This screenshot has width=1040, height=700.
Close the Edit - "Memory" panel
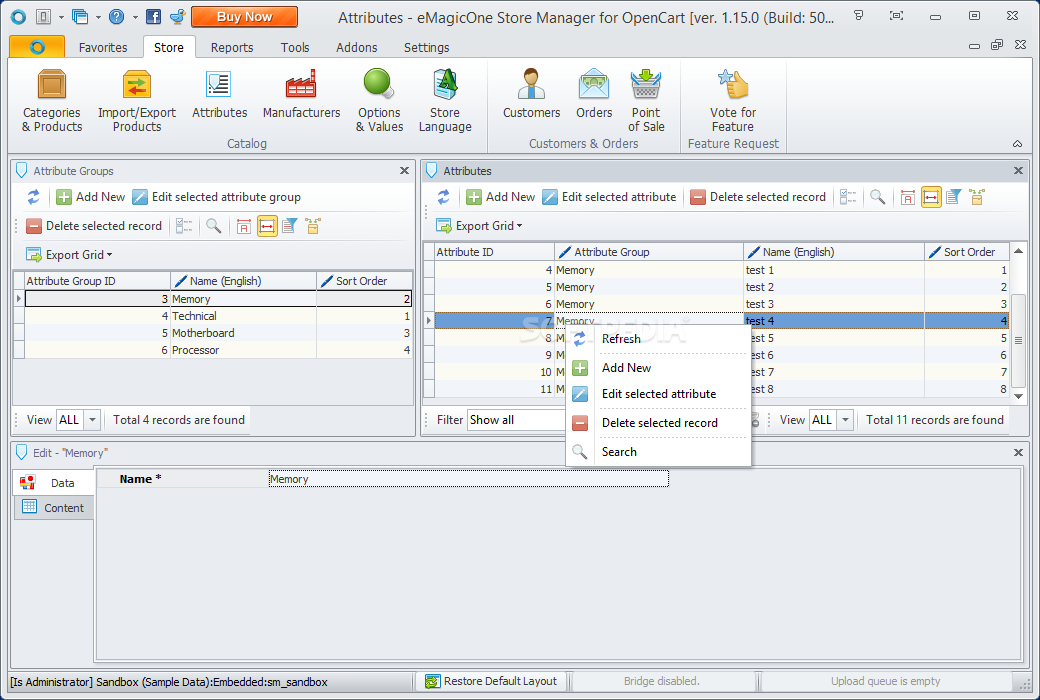[1018, 453]
